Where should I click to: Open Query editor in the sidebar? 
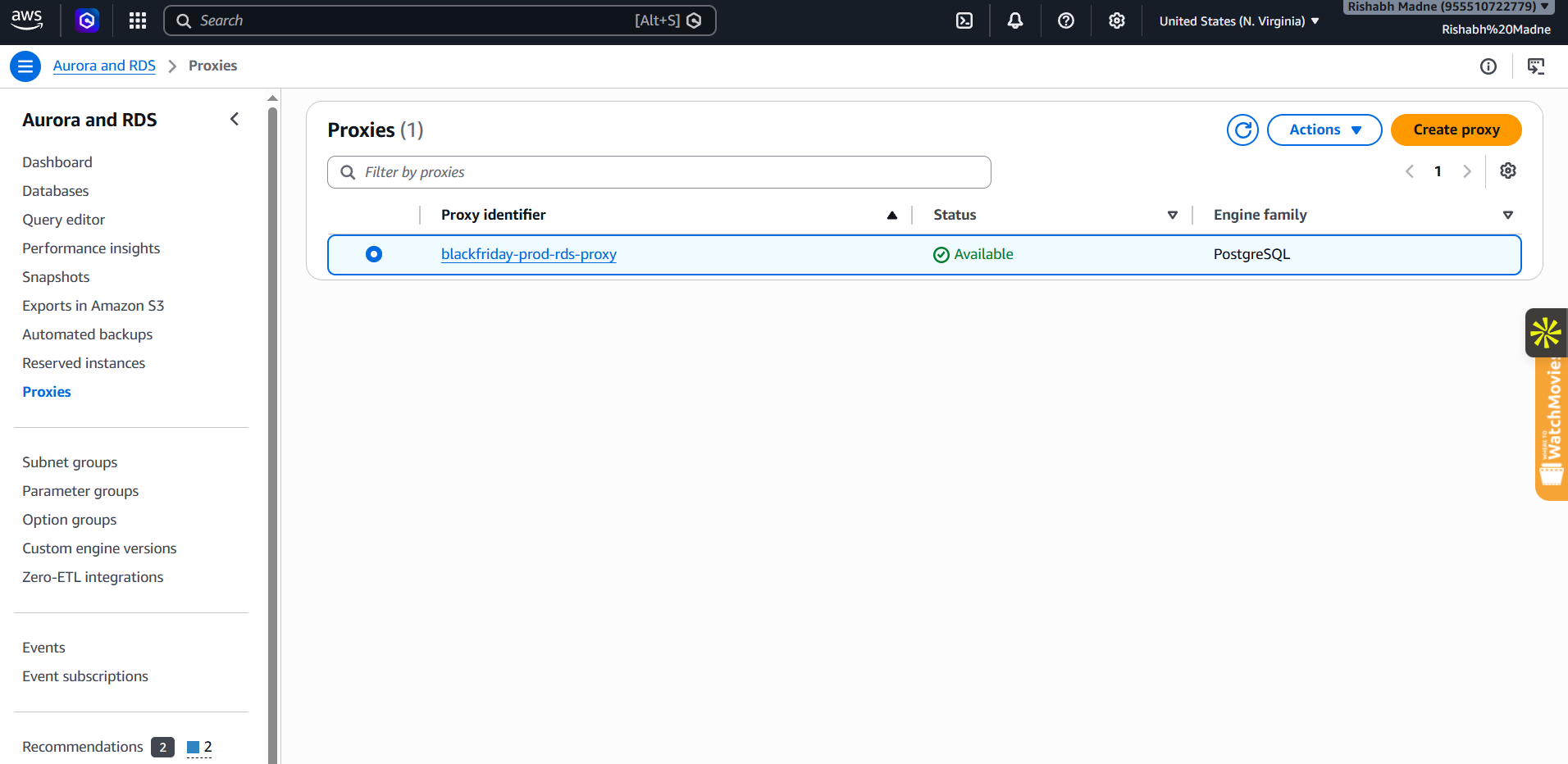point(64,220)
